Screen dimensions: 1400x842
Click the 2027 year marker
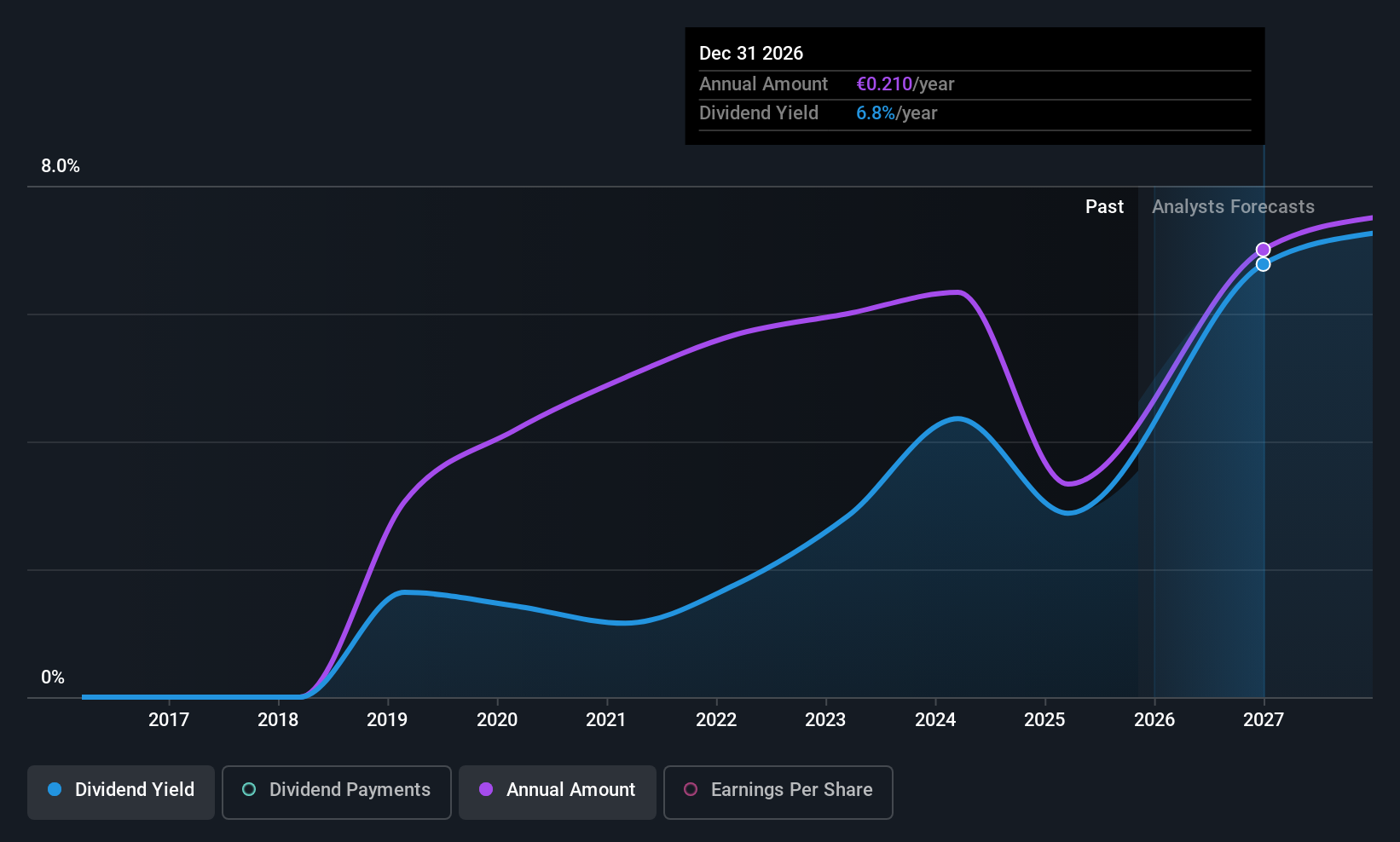pos(1263,720)
